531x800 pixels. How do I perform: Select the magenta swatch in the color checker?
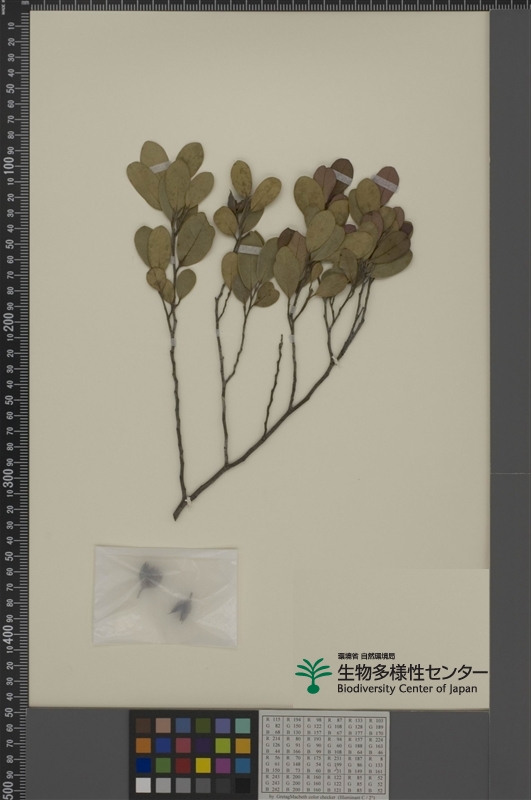click(x=223, y=765)
